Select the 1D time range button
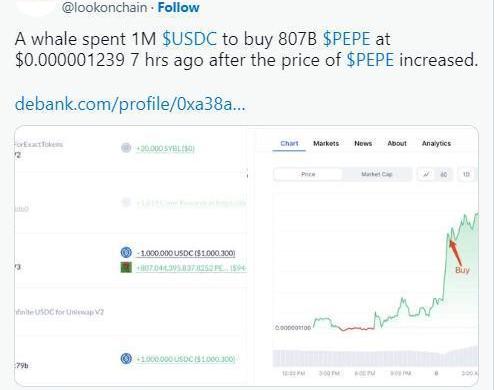Image resolution: width=494 pixels, height=390 pixels. point(466,174)
